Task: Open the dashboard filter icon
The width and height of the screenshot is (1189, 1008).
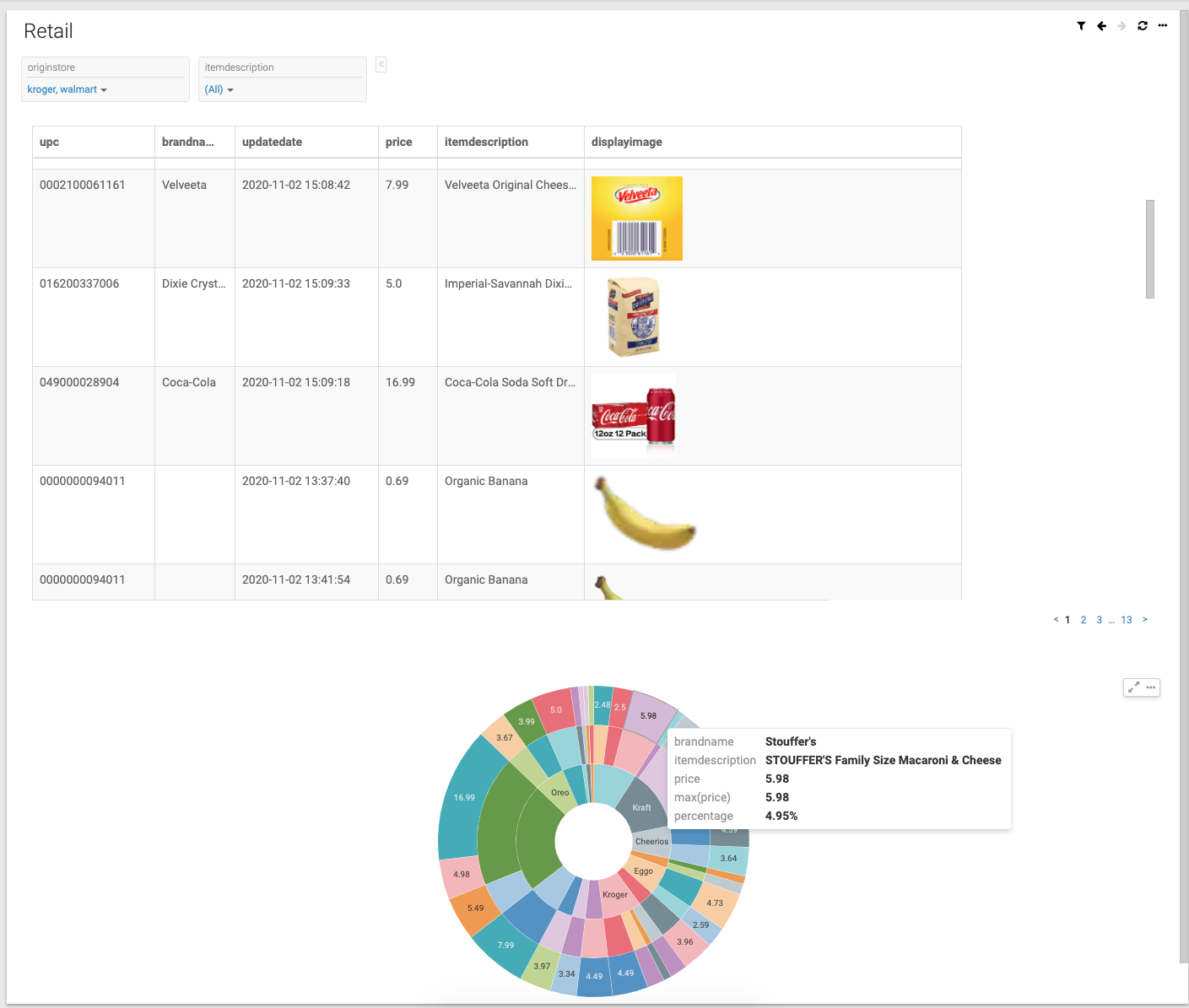Action: point(1081,26)
